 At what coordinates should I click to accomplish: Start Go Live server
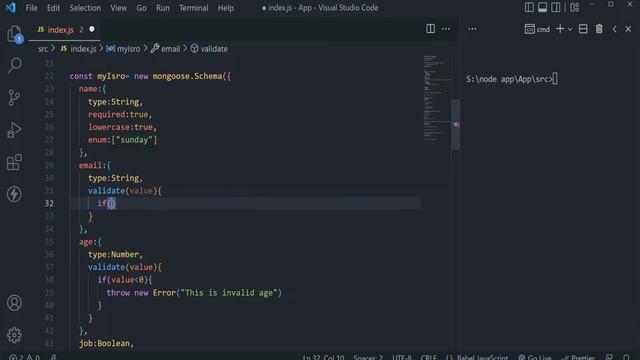pyautogui.click(x=535, y=357)
